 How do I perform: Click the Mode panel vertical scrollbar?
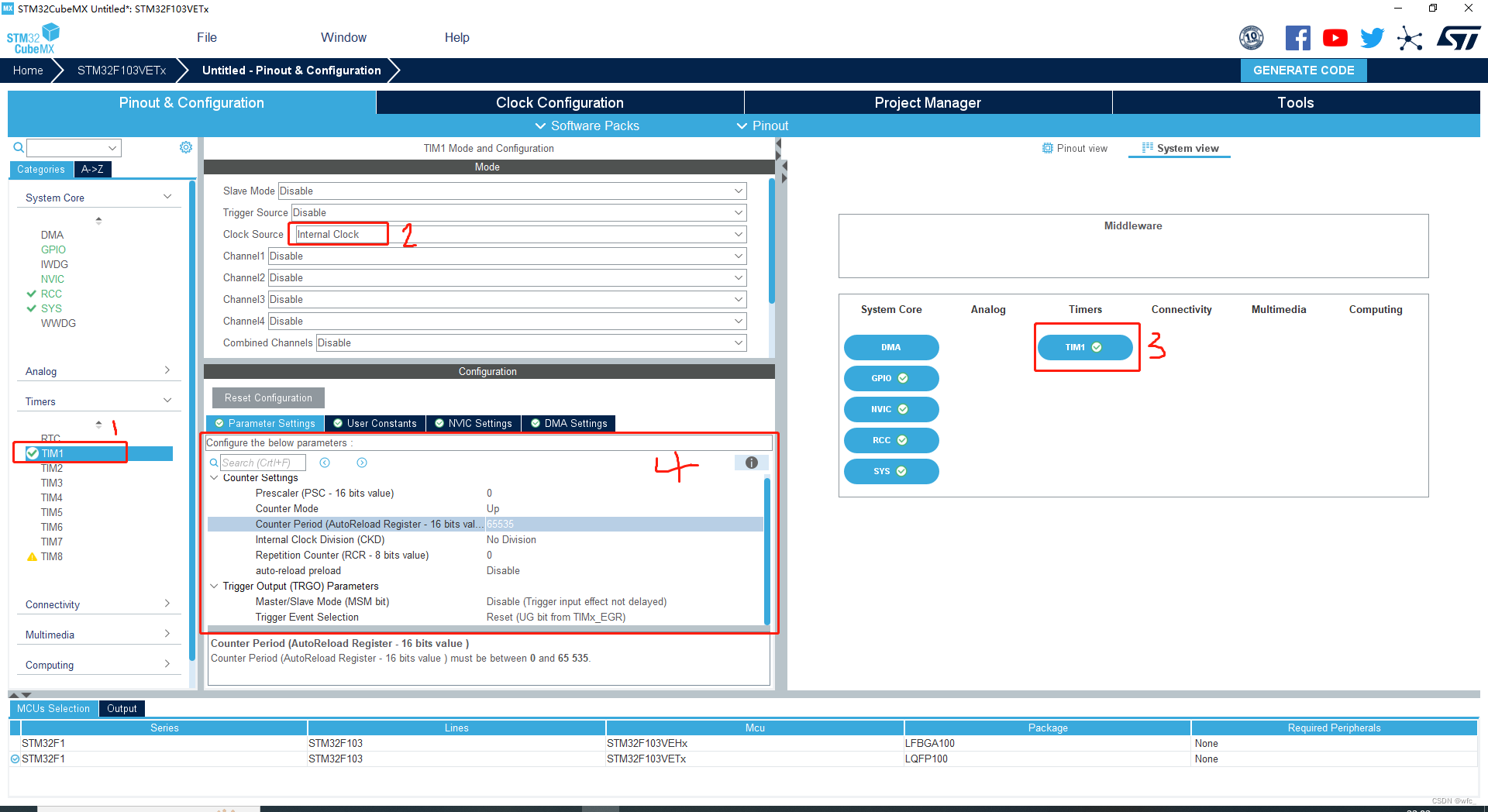(771, 241)
